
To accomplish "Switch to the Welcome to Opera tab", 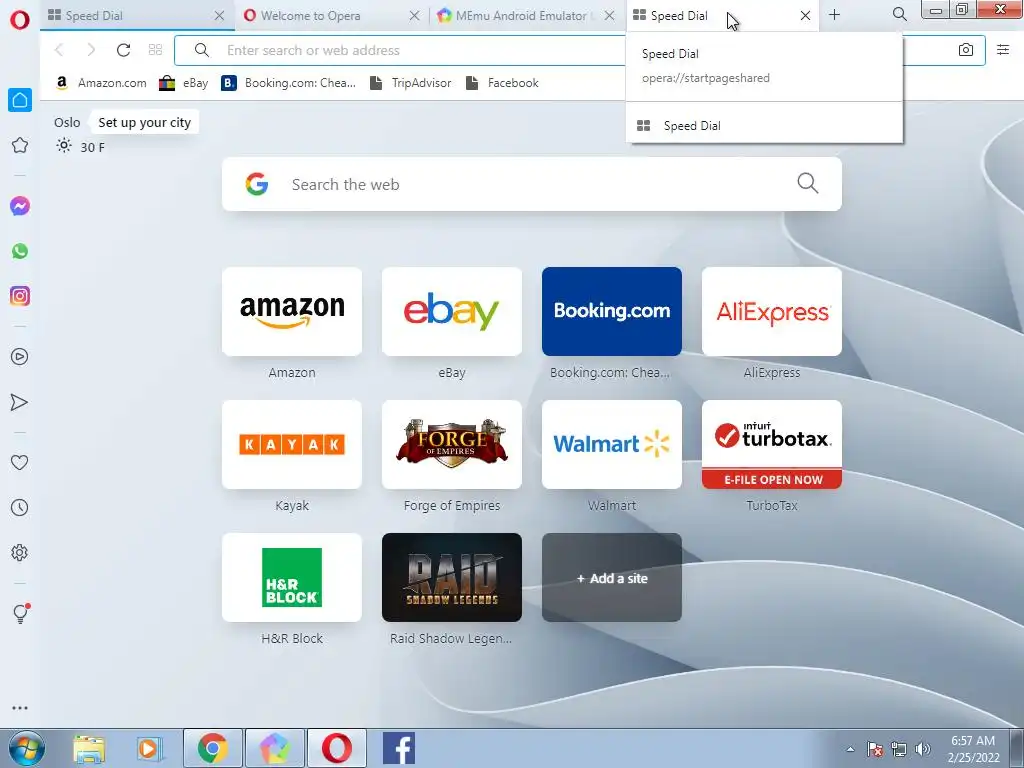I will (332, 15).
